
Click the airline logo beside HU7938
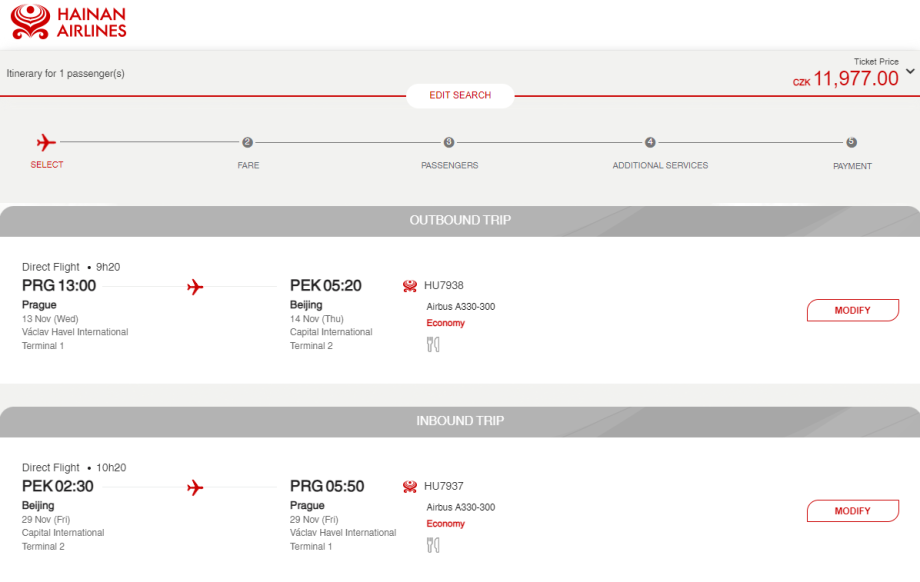(x=410, y=286)
